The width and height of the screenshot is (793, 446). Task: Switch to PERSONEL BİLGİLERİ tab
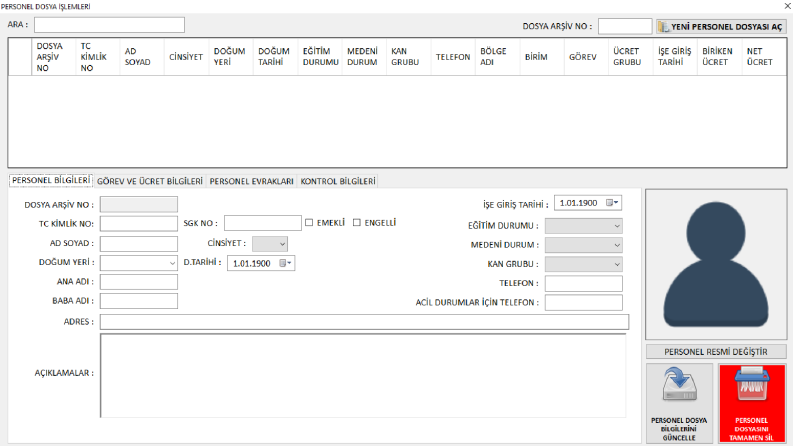[51, 181]
